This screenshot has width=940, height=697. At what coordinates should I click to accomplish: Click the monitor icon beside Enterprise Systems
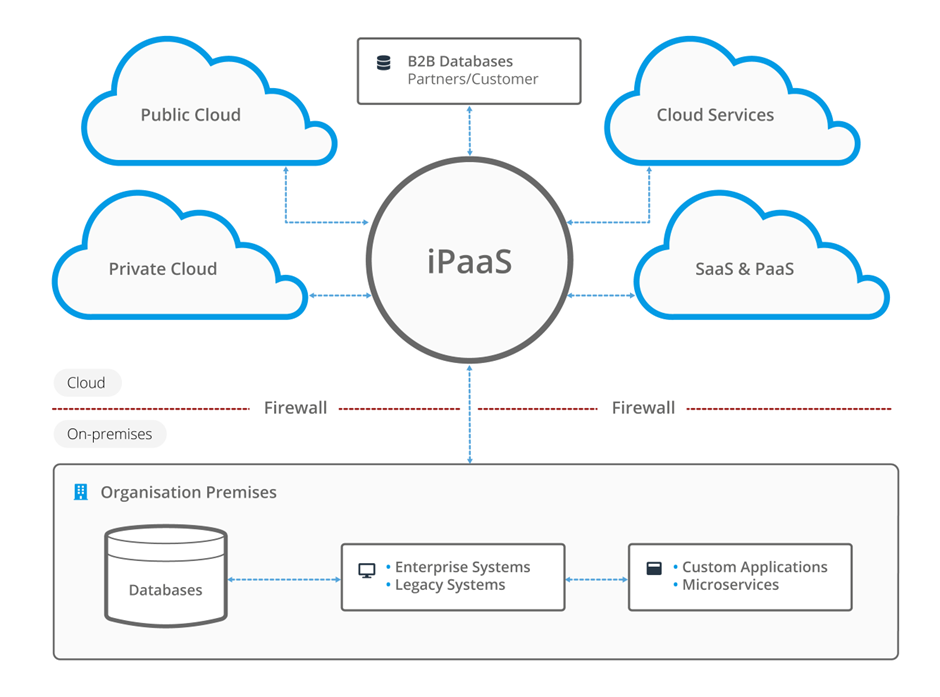tap(367, 571)
